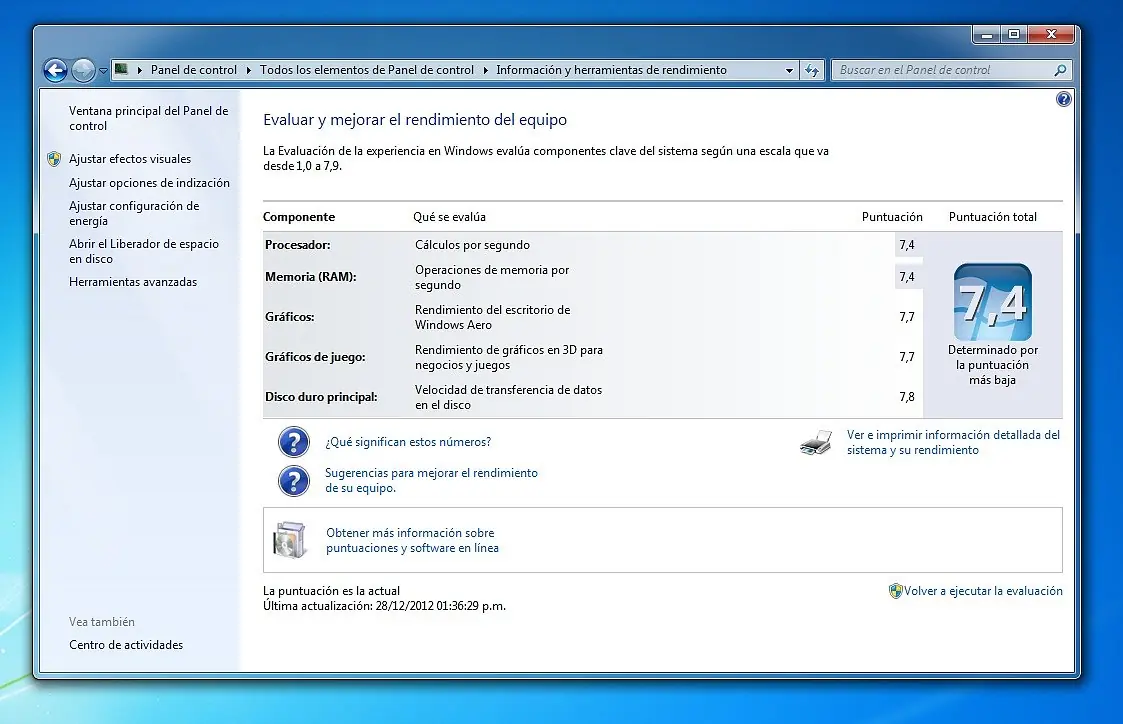Click question icon beside "¿Qué significan estos números?"
This screenshot has width=1123, height=724.
(x=293, y=441)
